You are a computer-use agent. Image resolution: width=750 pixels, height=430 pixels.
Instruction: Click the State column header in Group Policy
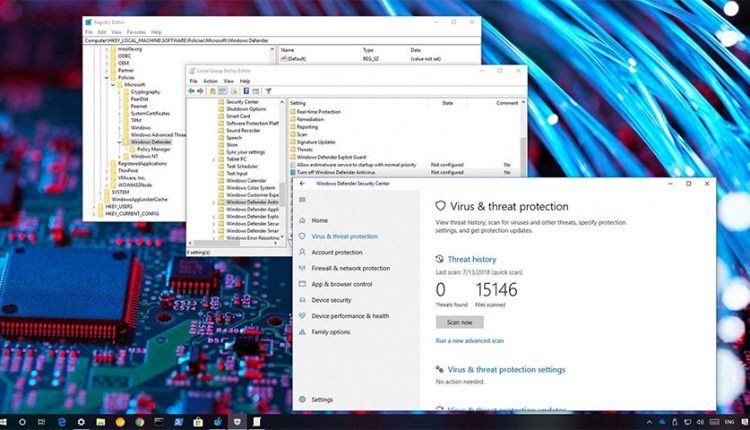447,103
